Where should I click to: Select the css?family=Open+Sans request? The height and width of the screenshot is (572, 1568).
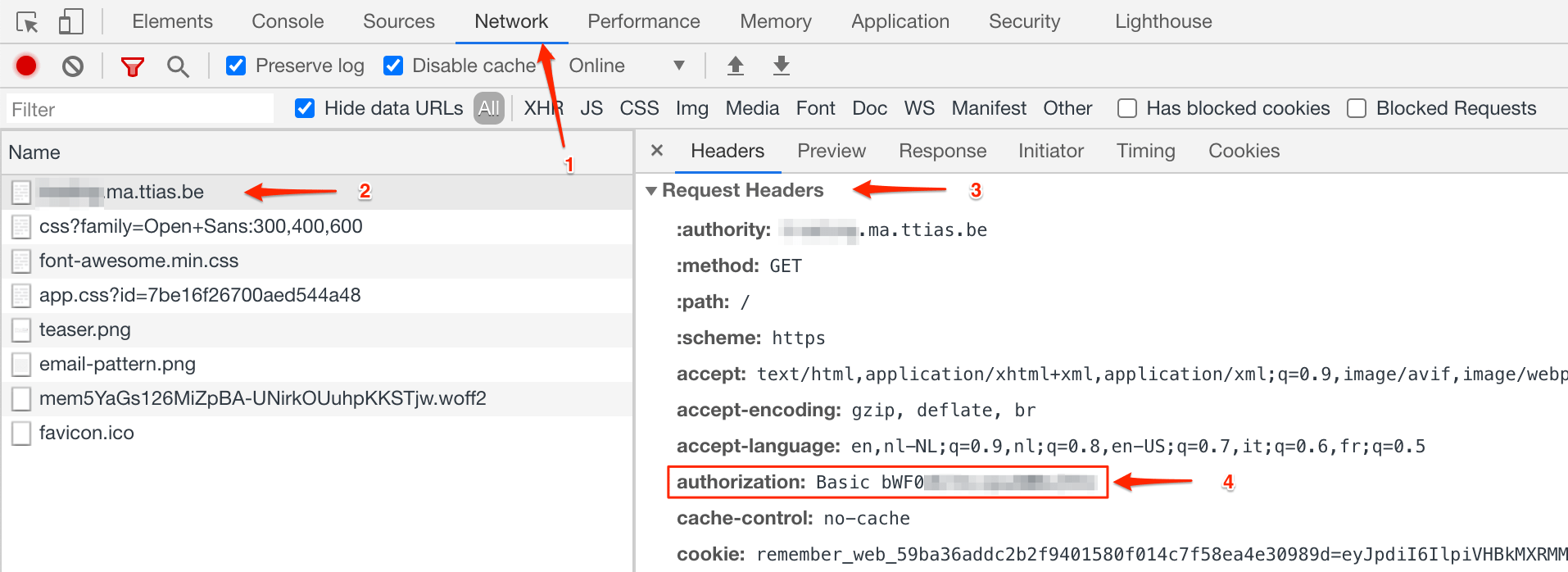317,226
